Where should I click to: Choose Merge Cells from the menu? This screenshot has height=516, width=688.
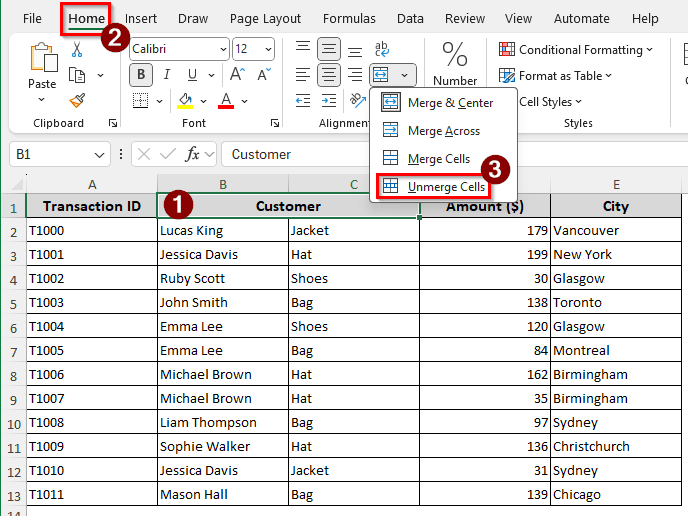click(443, 158)
